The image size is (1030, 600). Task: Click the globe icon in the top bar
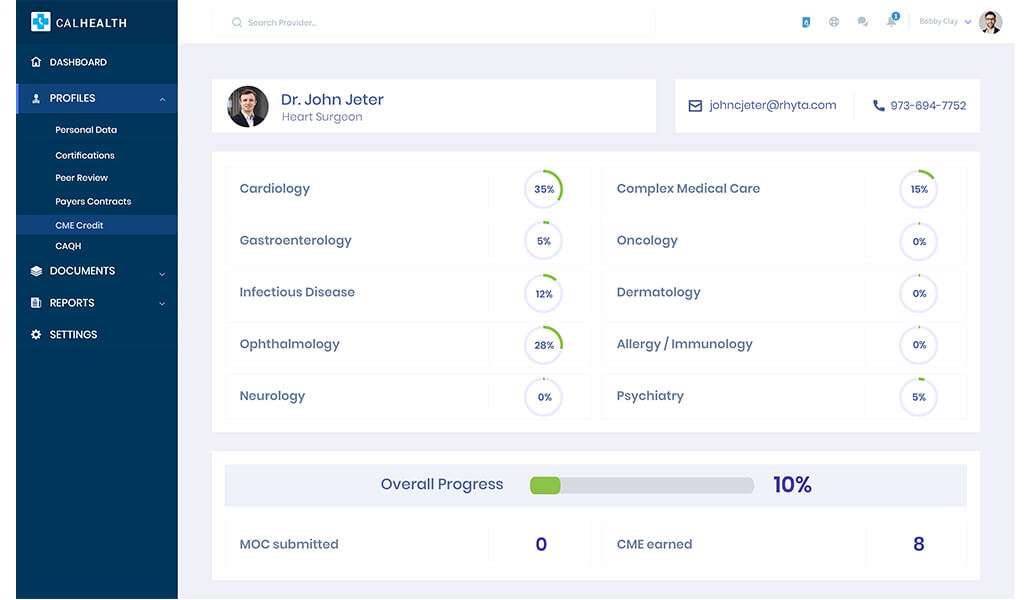834,21
